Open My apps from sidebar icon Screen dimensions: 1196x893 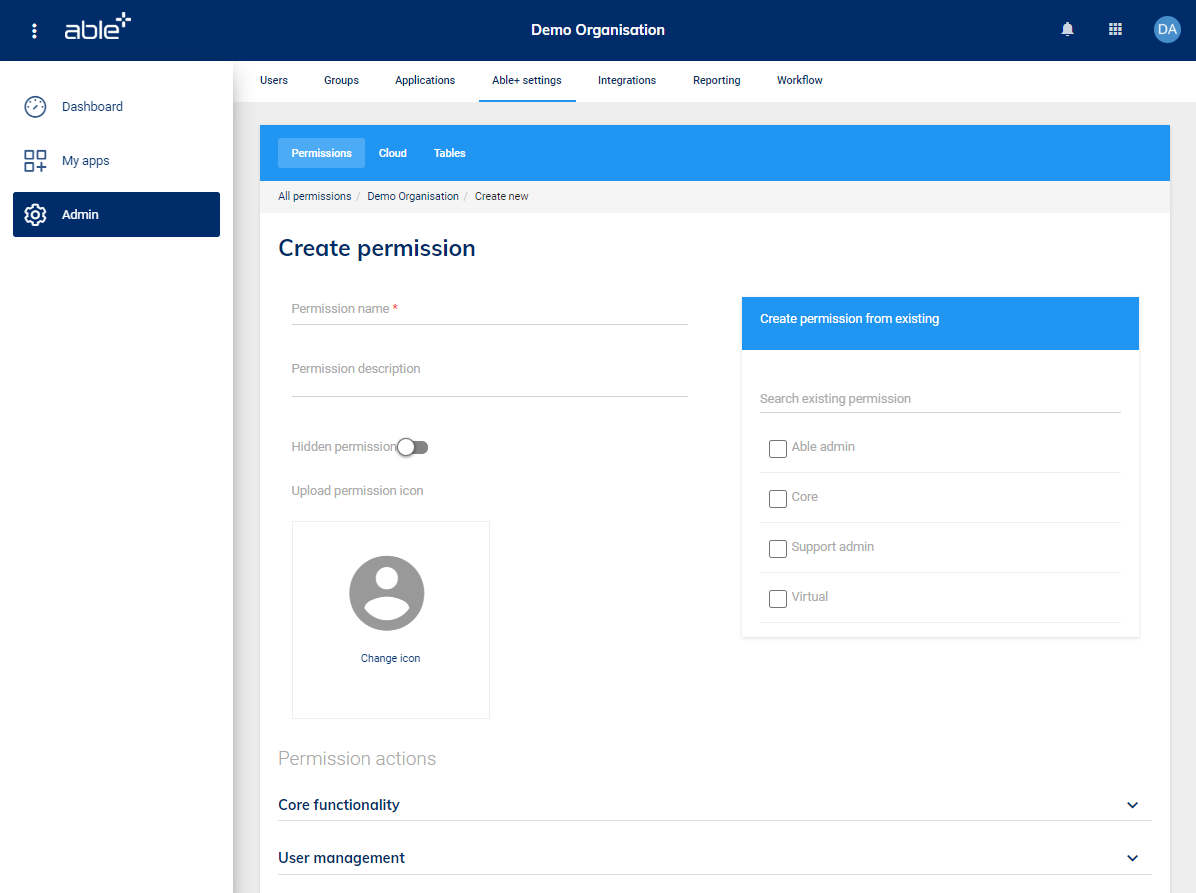(36, 161)
